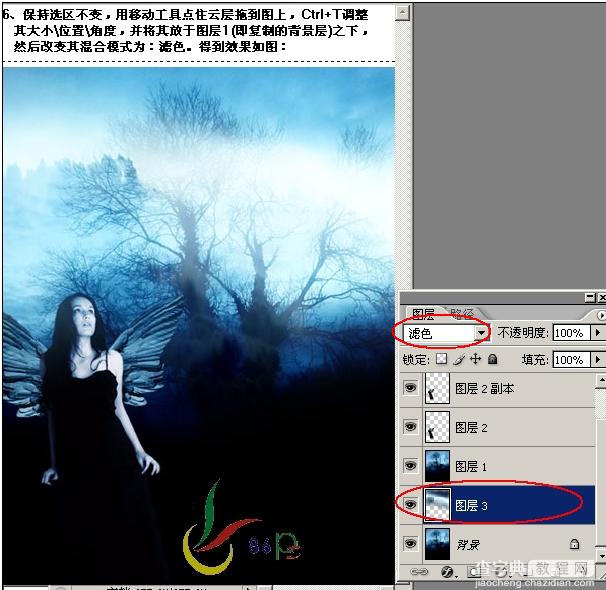
Task: Click the link layers chain icon
Action: (419, 571)
